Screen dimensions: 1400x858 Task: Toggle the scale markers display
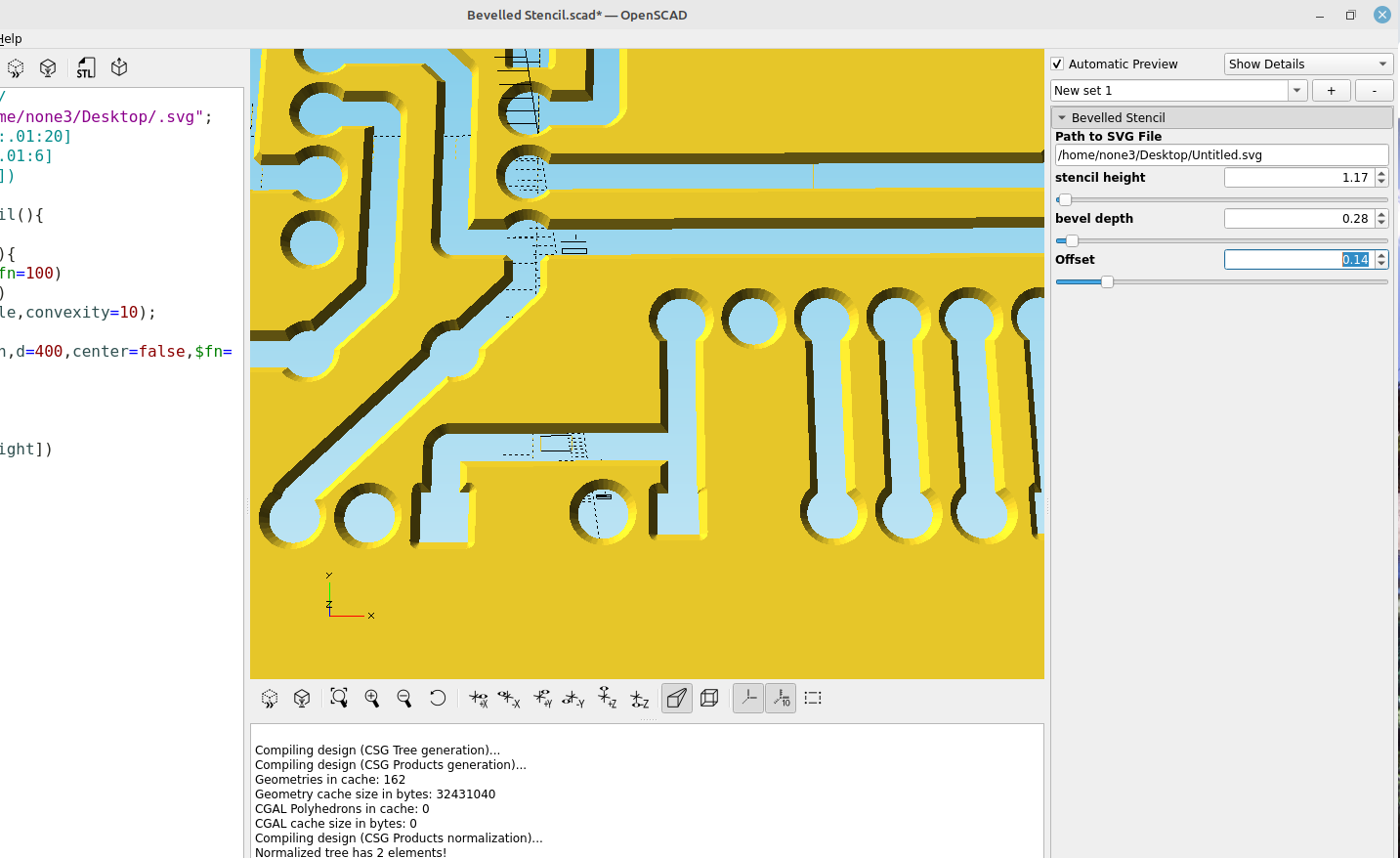click(780, 698)
